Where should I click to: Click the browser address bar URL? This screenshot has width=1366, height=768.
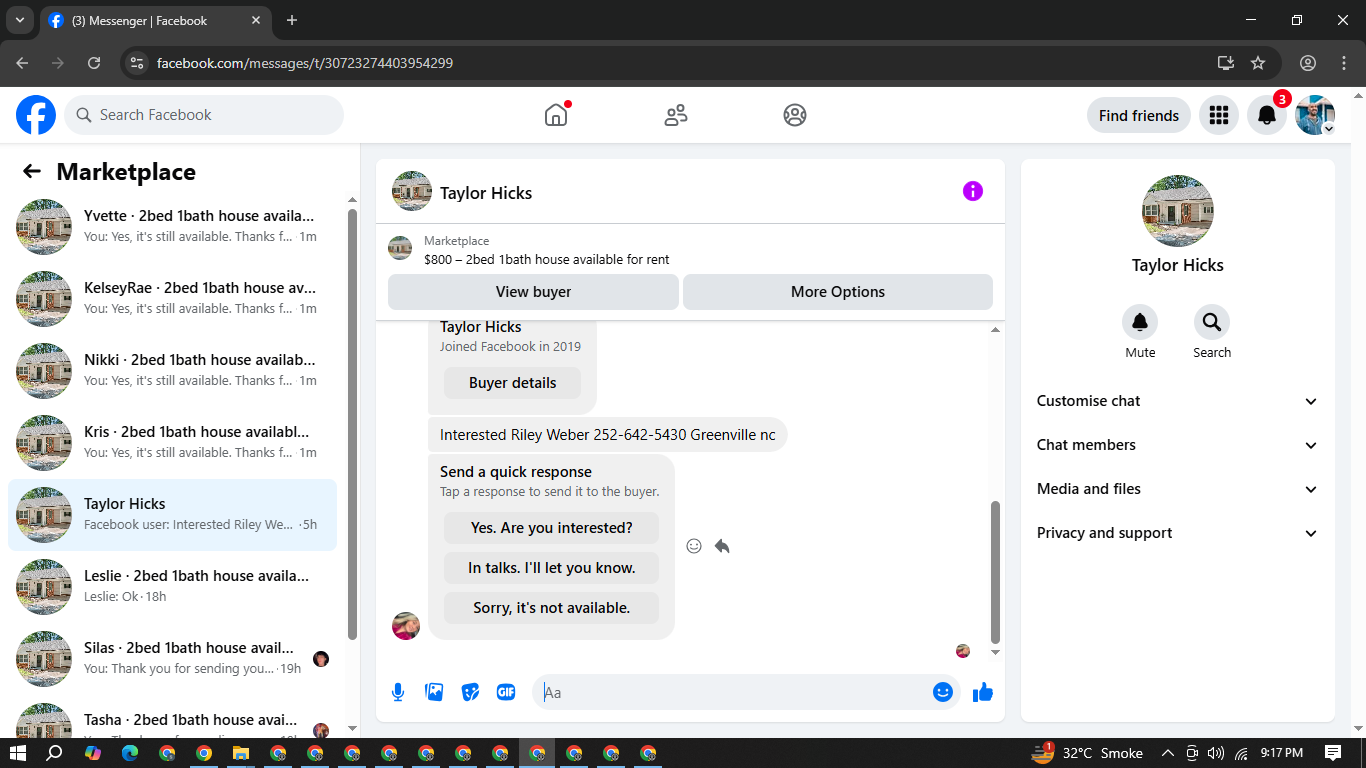[x=305, y=63]
